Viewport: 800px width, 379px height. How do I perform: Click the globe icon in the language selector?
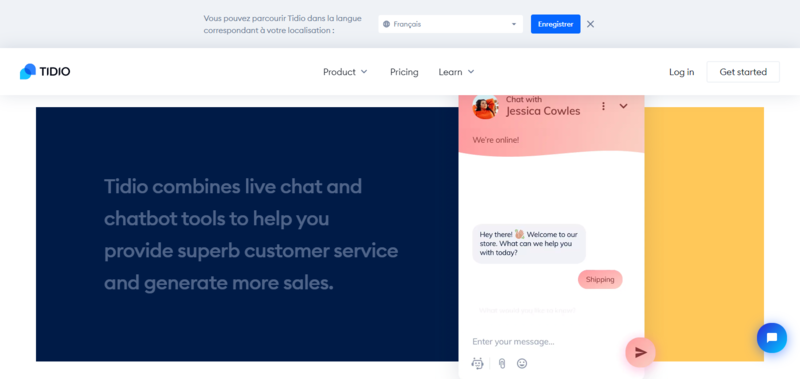[386, 24]
